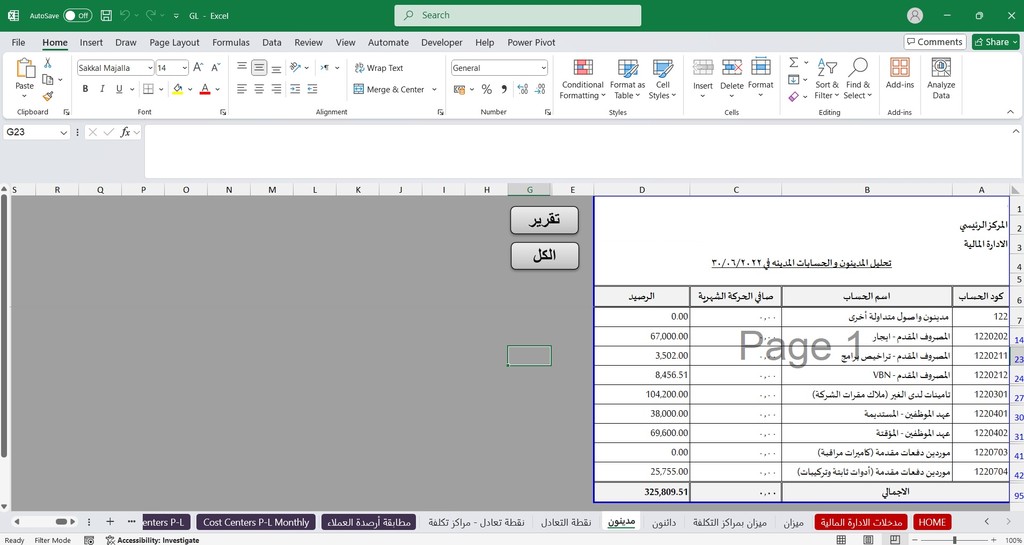Image resolution: width=1024 pixels, height=545 pixels.
Task: Open the Add-ins icon
Action: 900,74
